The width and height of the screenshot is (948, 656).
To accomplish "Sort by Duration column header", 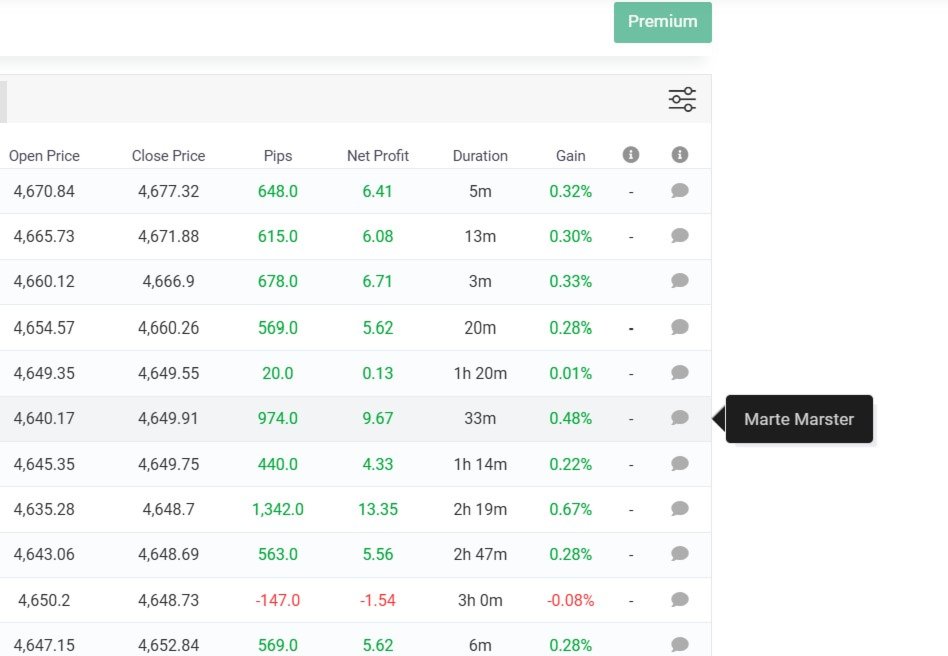I will [480, 156].
